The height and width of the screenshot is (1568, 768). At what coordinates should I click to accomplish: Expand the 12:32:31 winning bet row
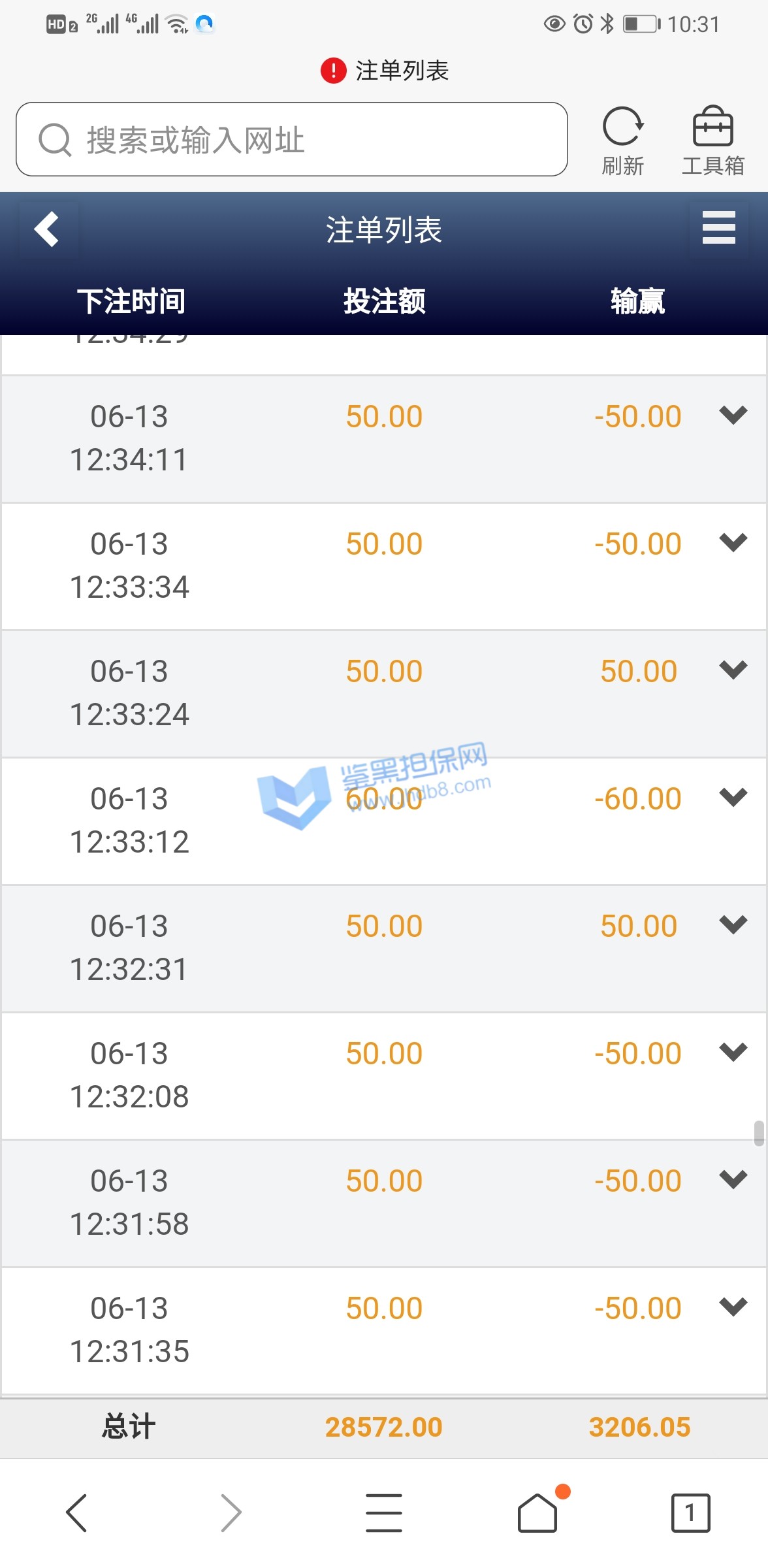click(733, 924)
